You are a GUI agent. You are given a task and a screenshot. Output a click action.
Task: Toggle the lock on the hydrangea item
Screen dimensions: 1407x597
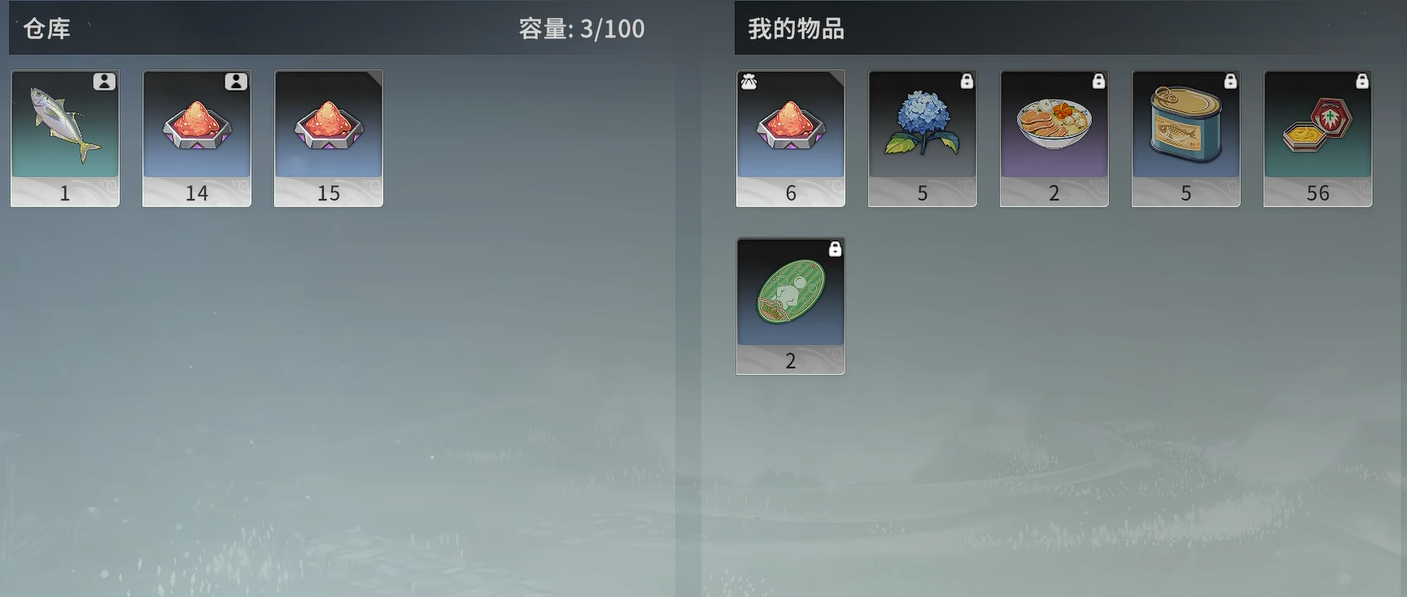pyautogui.click(x=967, y=82)
